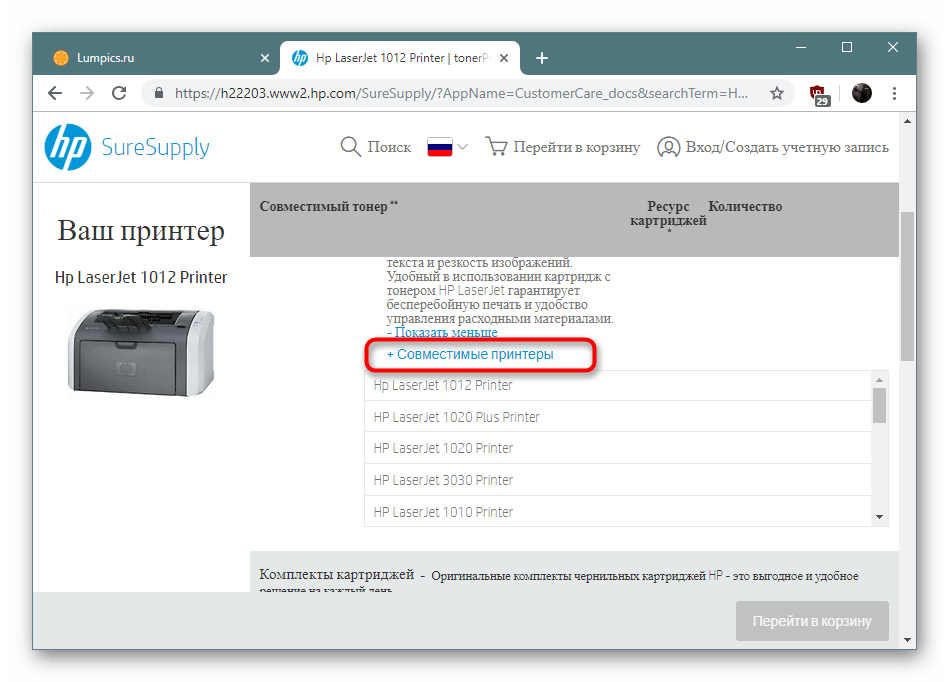949x682 pixels.
Task: Click the Ваш принтер heading
Action: tap(141, 231)
